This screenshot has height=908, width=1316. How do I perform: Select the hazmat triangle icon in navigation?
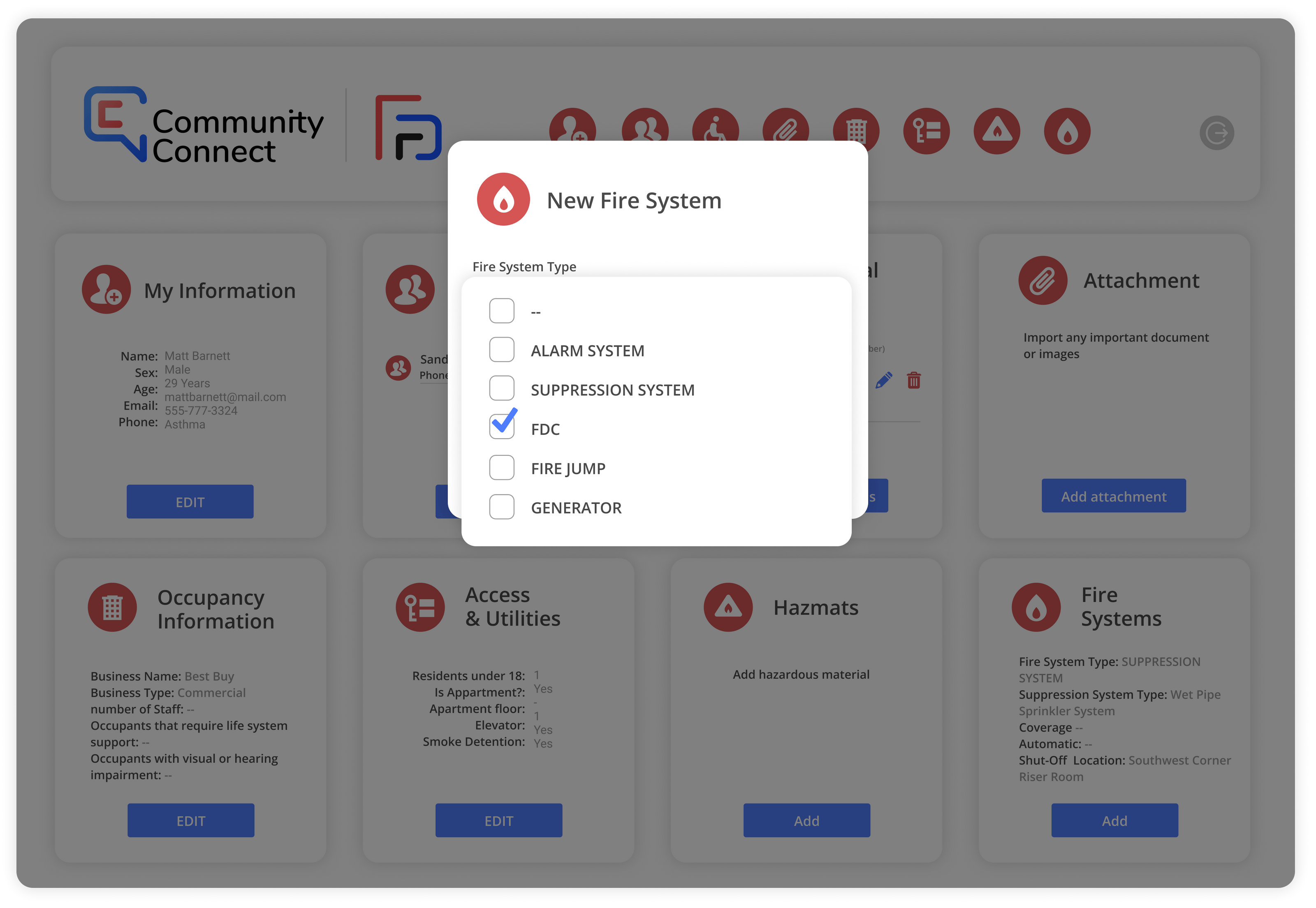point(998,131)
